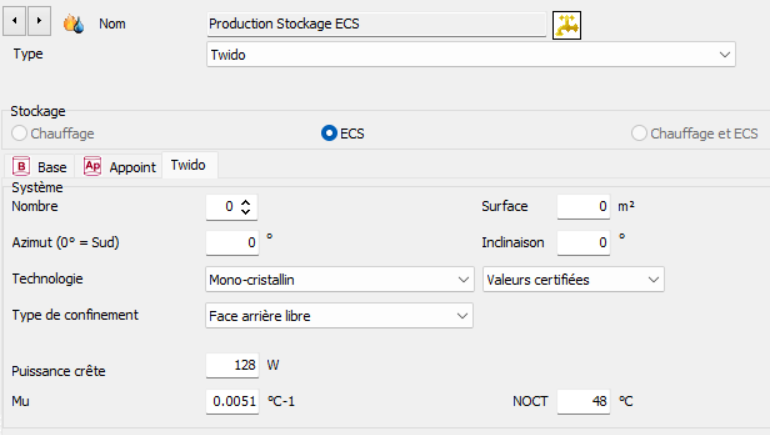Click the yellow faucet icon beside Nom

point(567,24)
